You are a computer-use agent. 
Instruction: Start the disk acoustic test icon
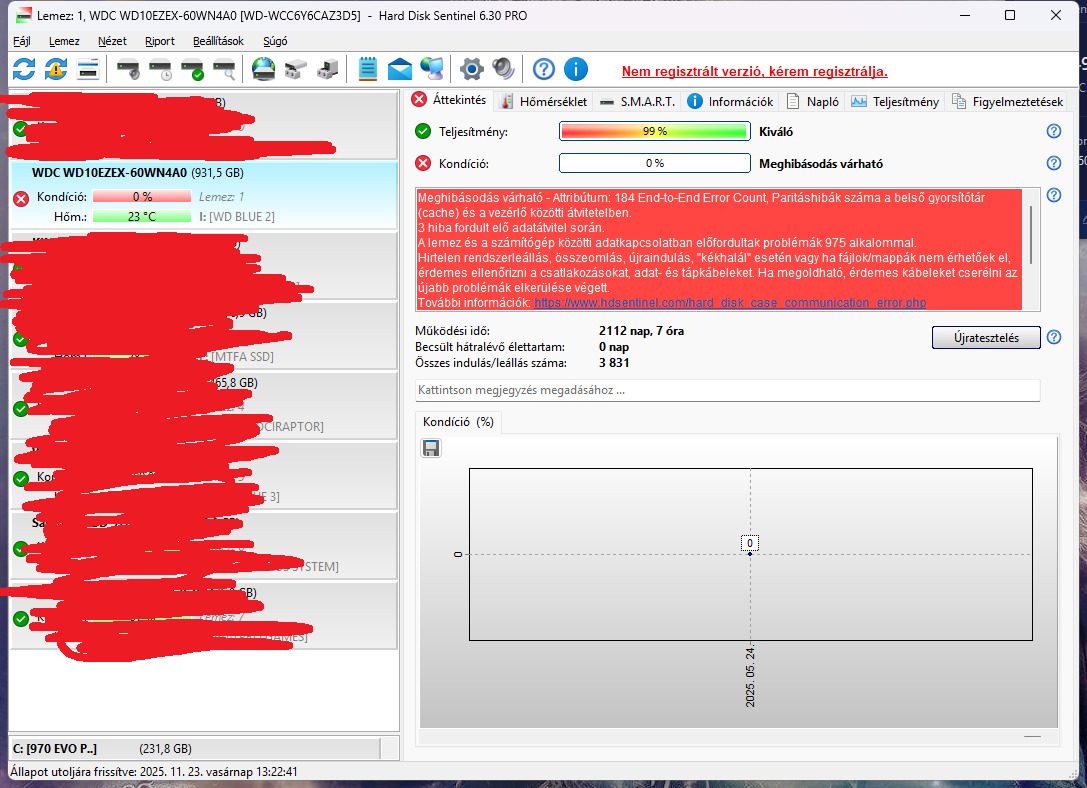[128, 69]
